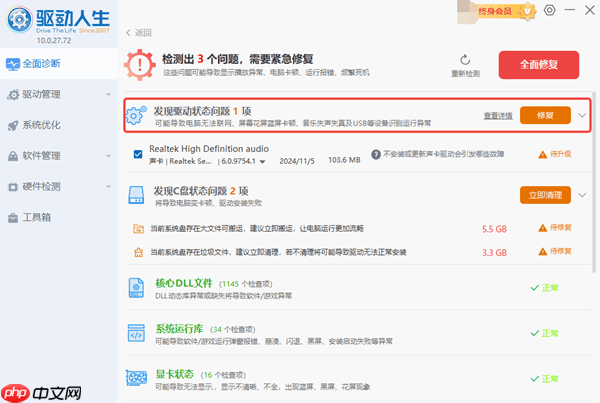
Task: Open the 硬件检测 menu item
Action: click(59, 187)
